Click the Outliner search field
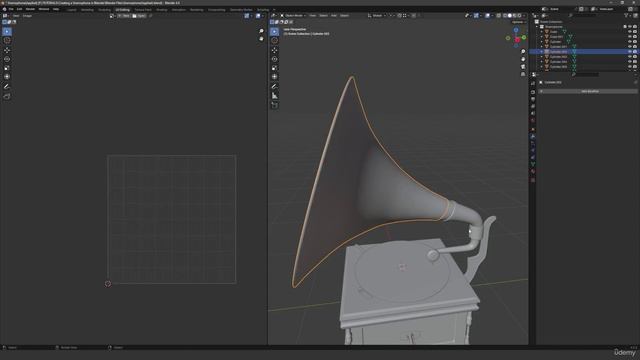The width and height of the screenshot is (640, 360). click(x=583, y=16)
